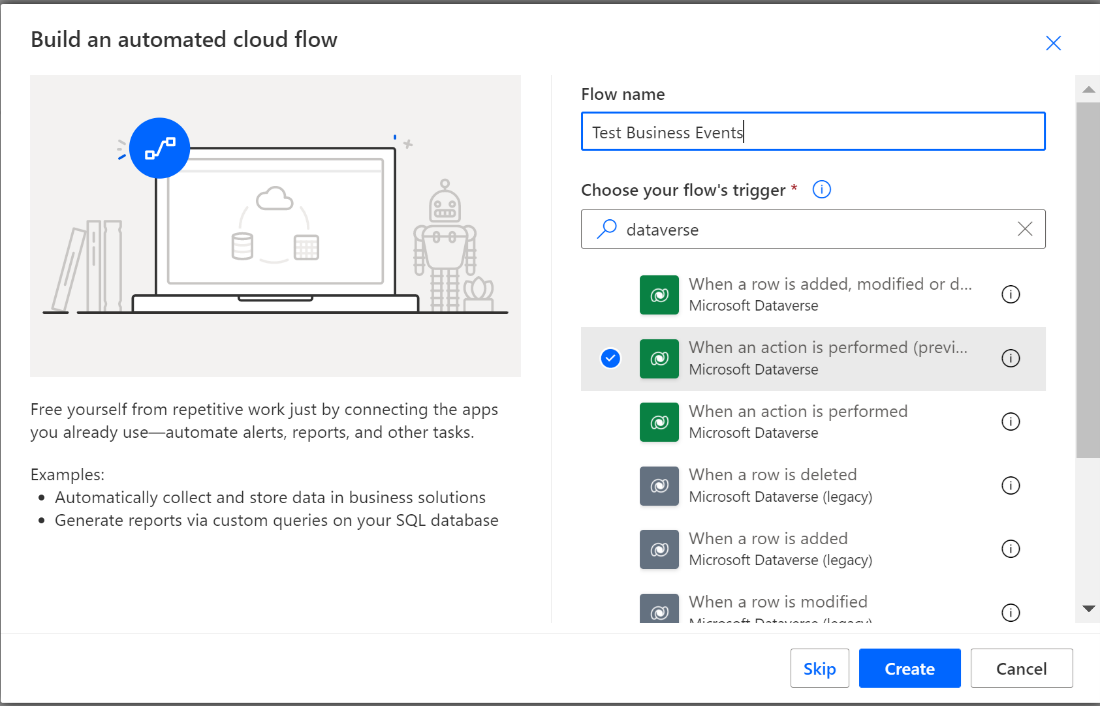Open info for 'When an action is performed (preview)'
The width and height of the screenshot is (1100, 706).
(x=1011, y=358)
